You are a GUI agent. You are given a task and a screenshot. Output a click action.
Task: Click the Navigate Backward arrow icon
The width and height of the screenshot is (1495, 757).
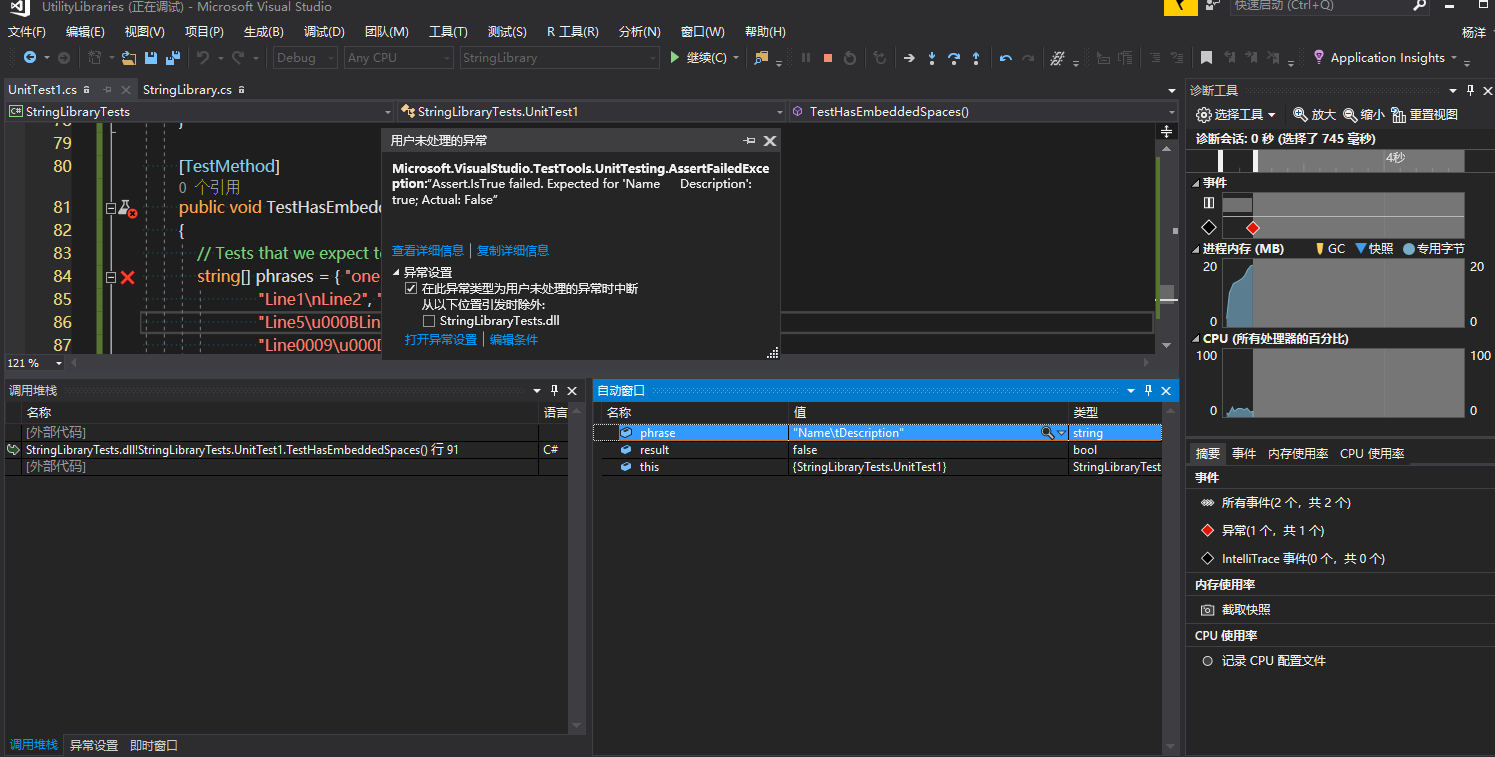(29, 58)
